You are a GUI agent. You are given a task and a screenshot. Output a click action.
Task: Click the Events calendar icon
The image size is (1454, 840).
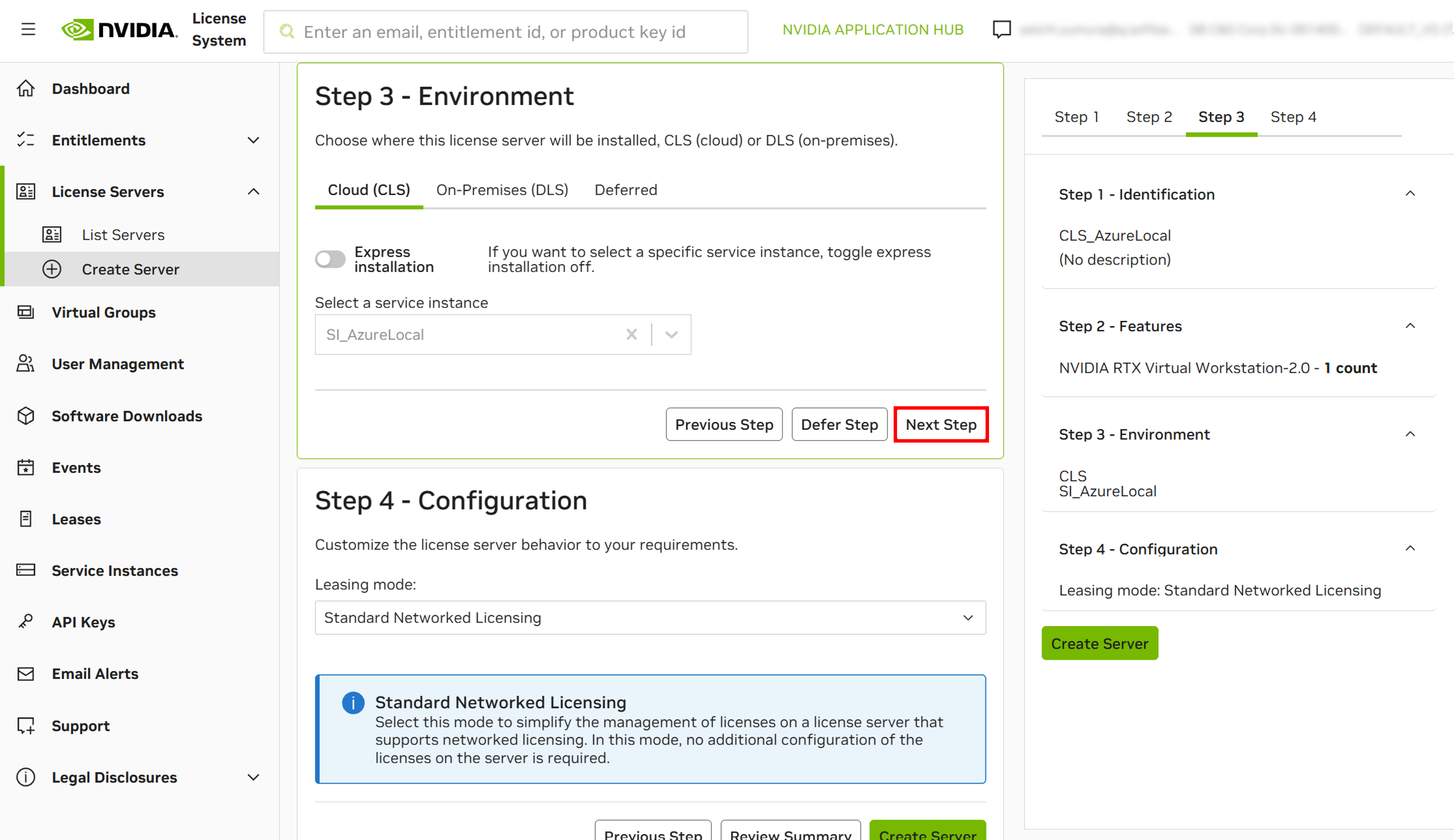26,467
